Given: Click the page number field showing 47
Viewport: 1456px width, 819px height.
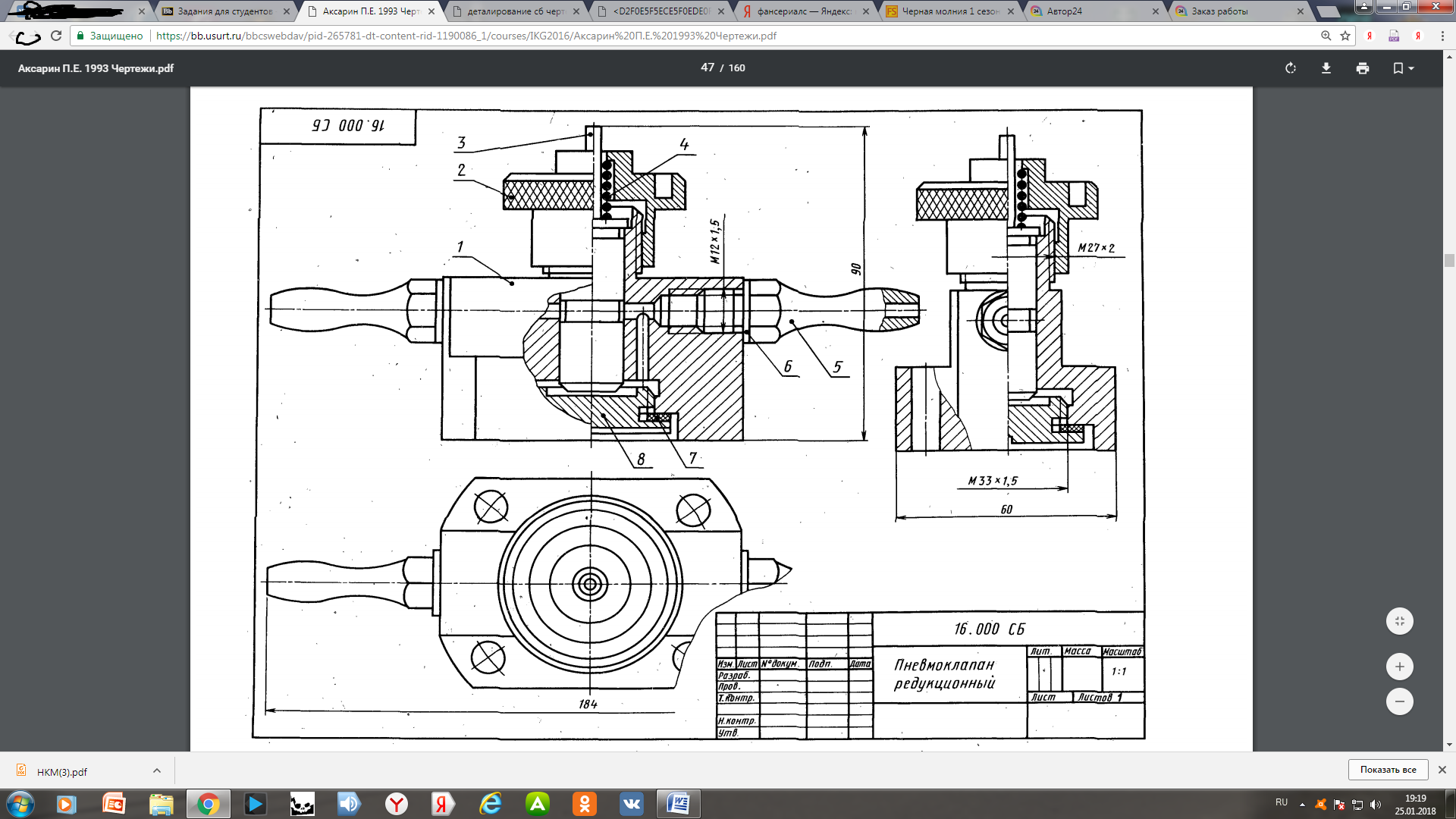Looking at the screenshot, I should point(708,67).
